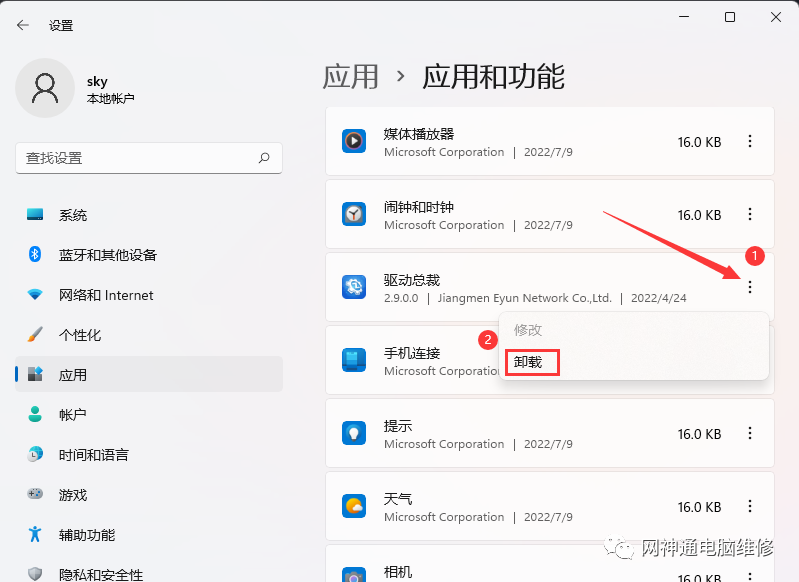Open 蓝牙和其他设备 settings

click(x=149, y=254)
